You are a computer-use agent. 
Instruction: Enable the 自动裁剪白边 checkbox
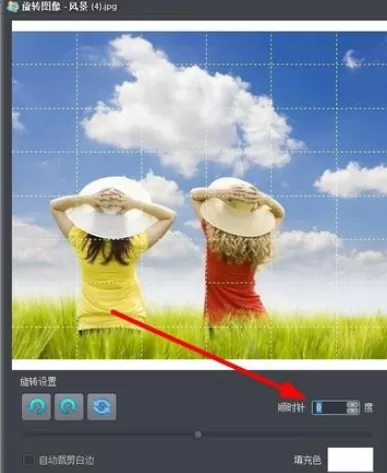(29, 460)
